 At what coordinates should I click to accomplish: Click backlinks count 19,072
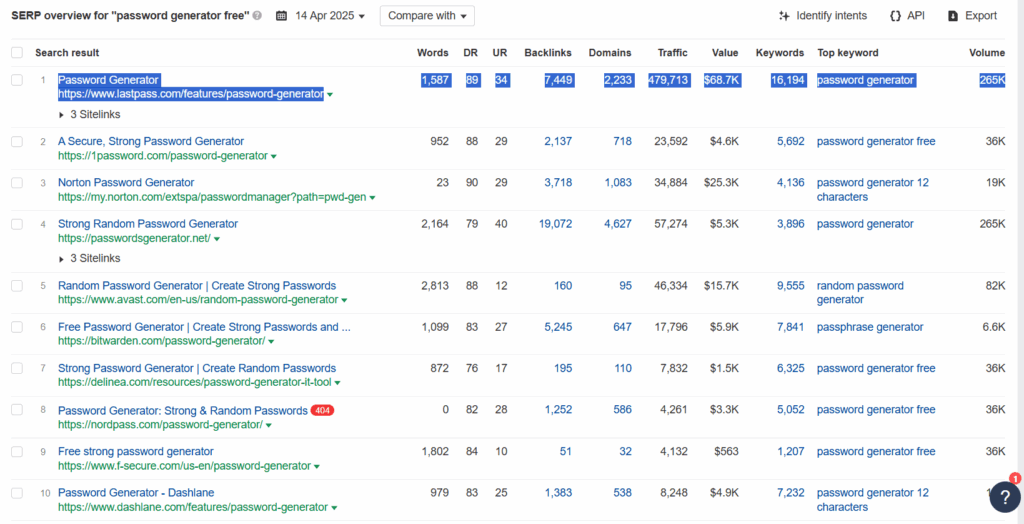point(555,223)
